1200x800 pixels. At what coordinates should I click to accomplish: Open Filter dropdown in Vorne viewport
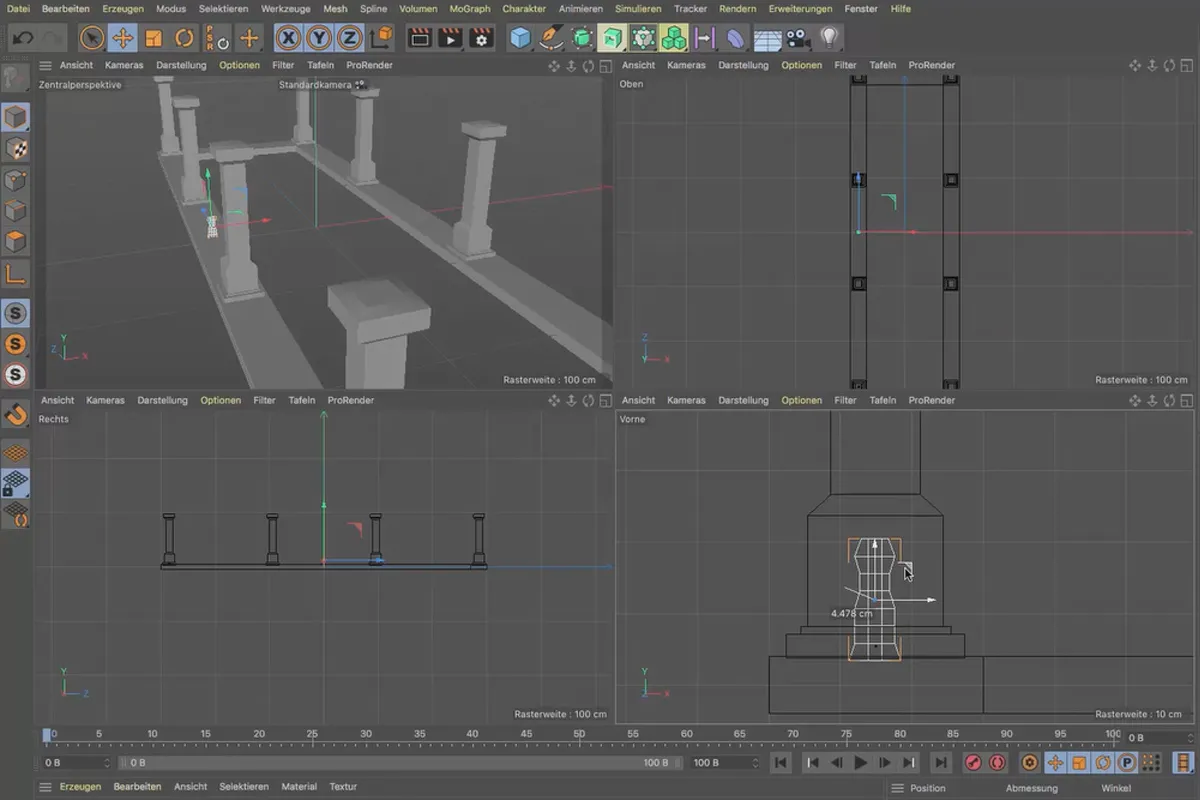[845, 400]
